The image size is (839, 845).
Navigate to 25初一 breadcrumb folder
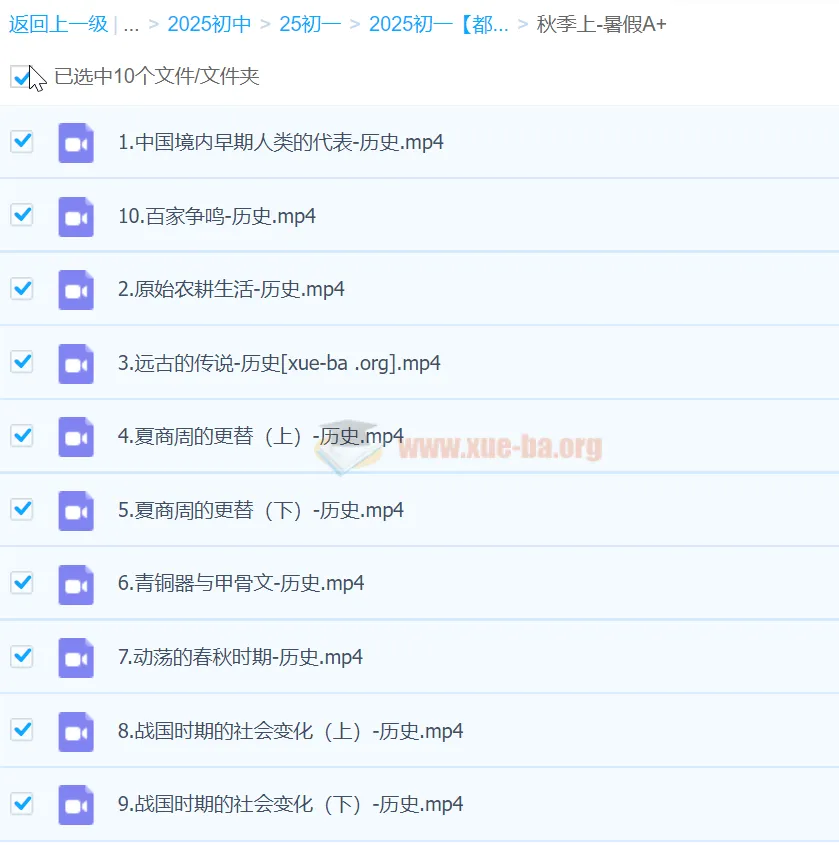[309, 24]
